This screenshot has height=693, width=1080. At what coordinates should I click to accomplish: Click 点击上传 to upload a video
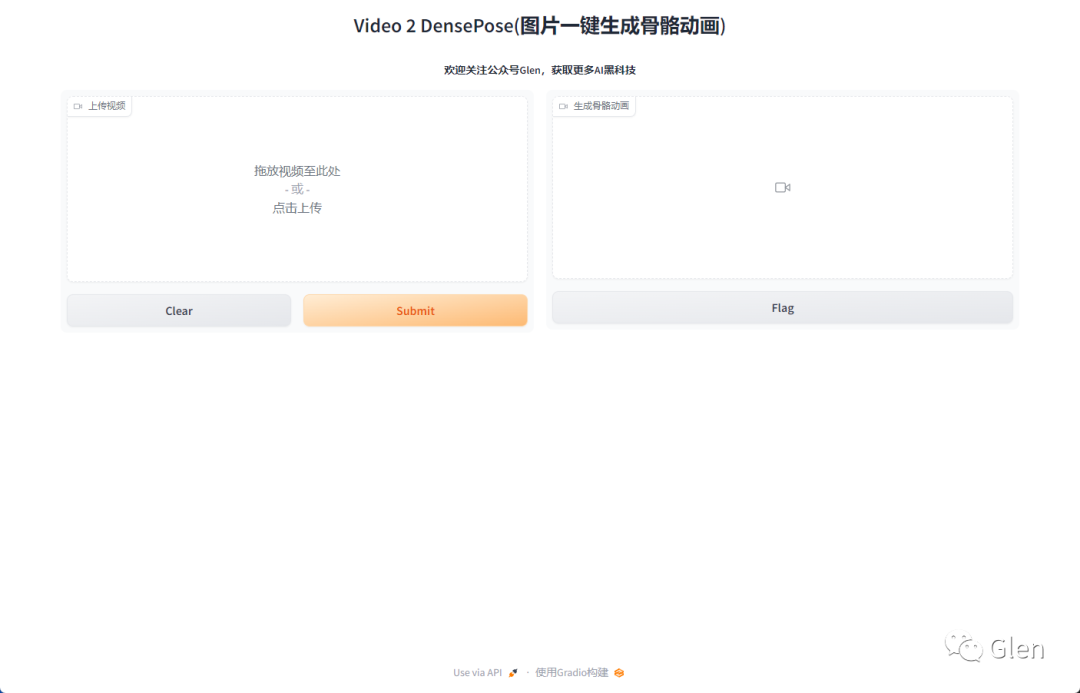297,207
